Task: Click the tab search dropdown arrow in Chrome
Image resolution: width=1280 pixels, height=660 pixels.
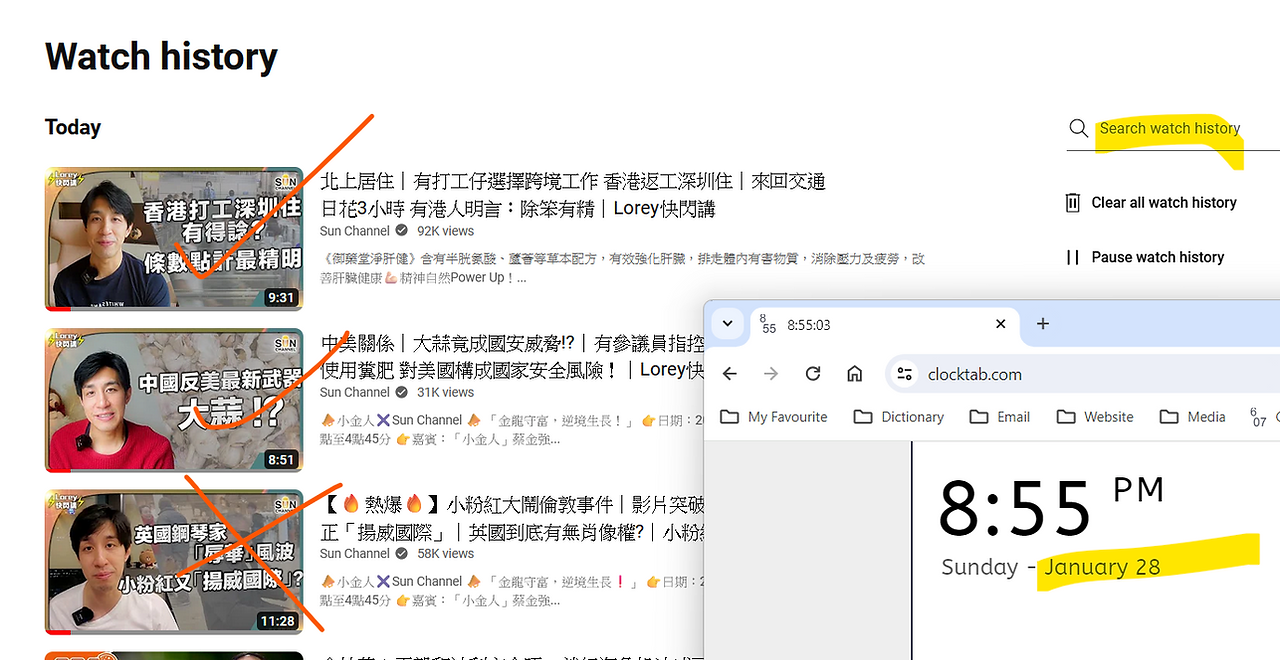Action: point(728,324)
